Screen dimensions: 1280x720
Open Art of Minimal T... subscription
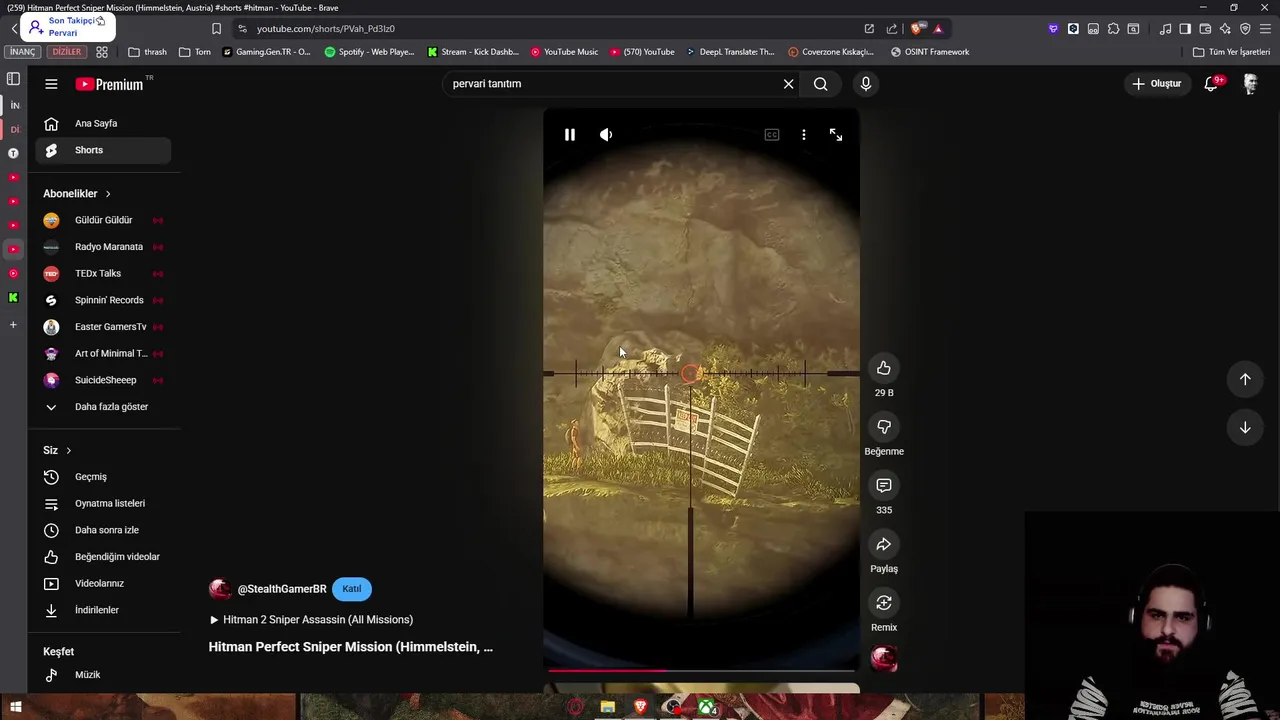pos(103,353)
